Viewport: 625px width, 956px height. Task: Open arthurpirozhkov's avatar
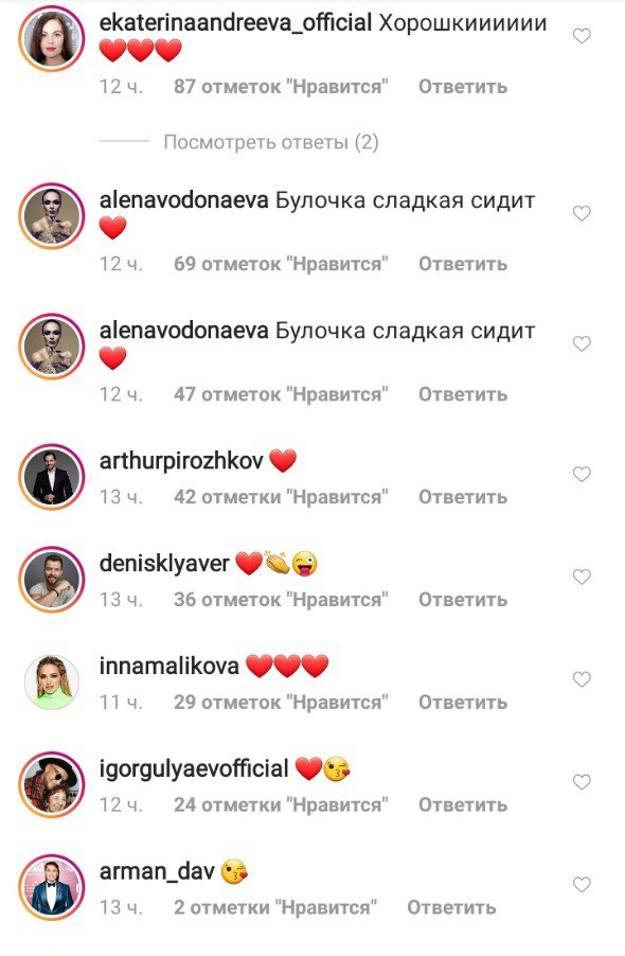(52, 477)
